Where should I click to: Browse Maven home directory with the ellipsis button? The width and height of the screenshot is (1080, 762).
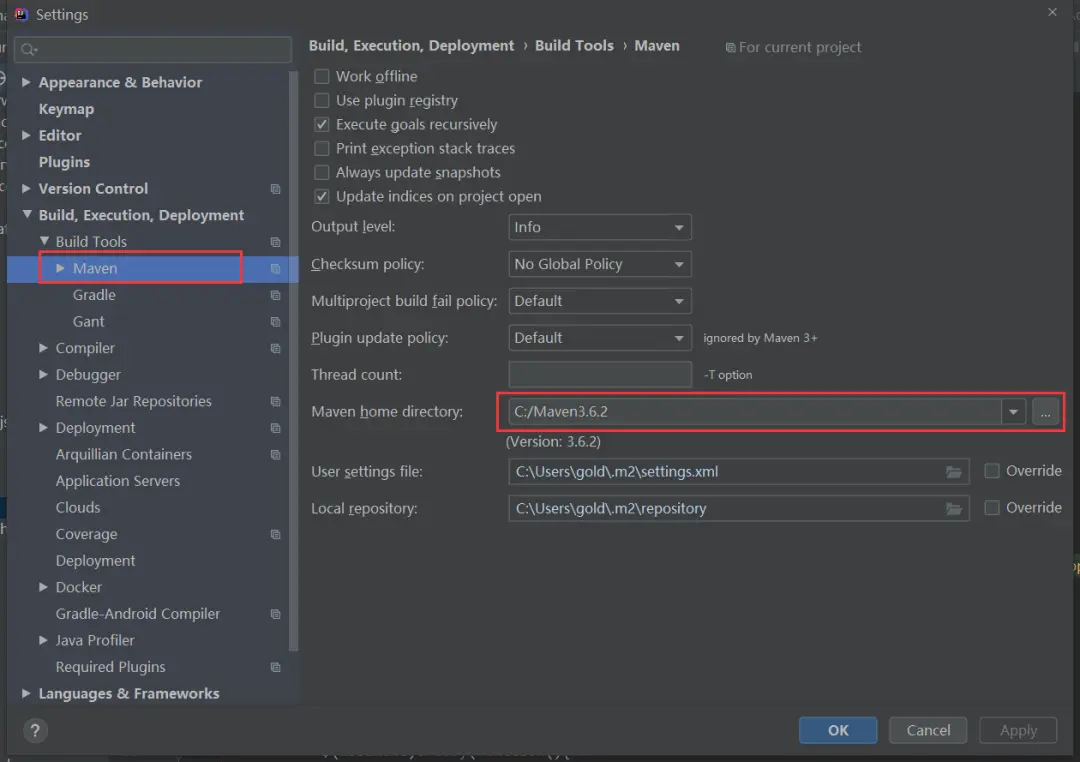[1046, 412]
